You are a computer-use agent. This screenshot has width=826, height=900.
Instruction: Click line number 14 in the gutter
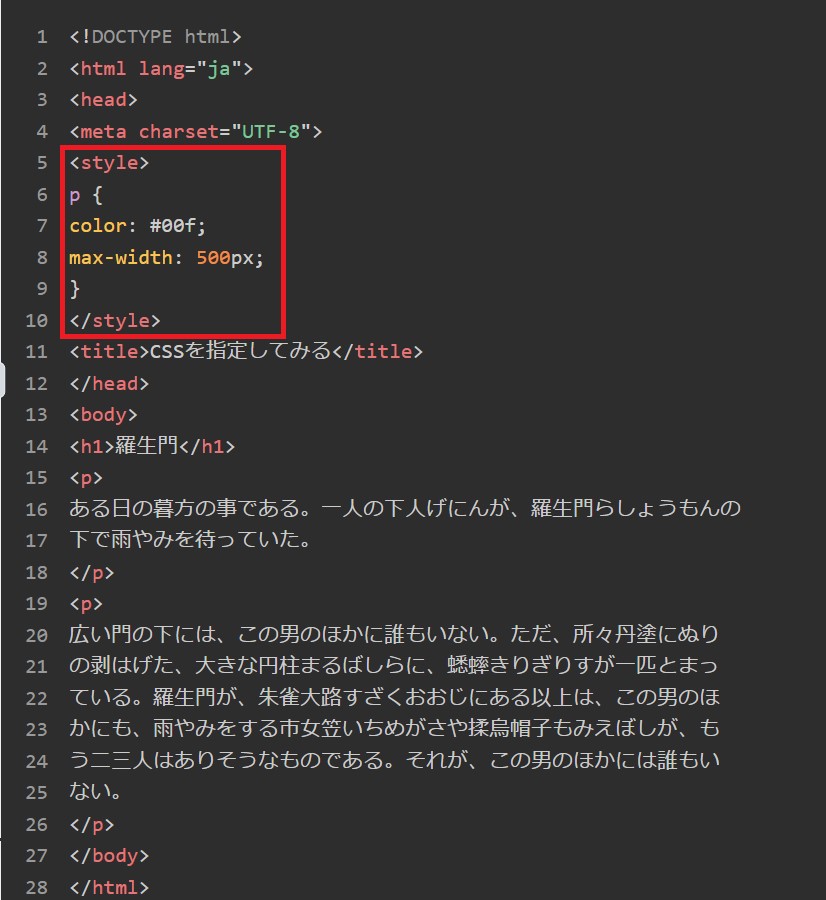(37, 446)
